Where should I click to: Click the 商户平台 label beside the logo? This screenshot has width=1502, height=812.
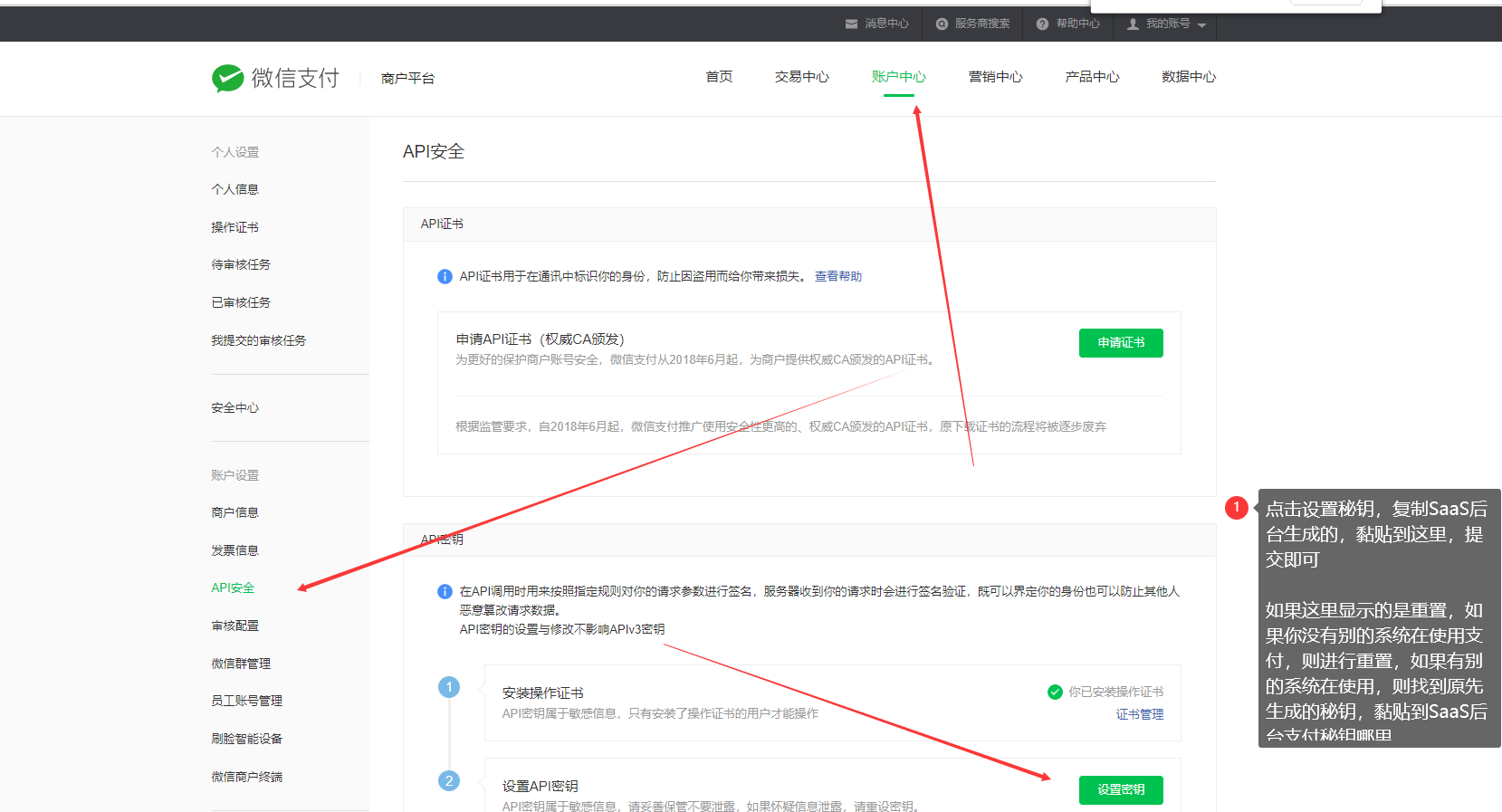tap(407, 79)
